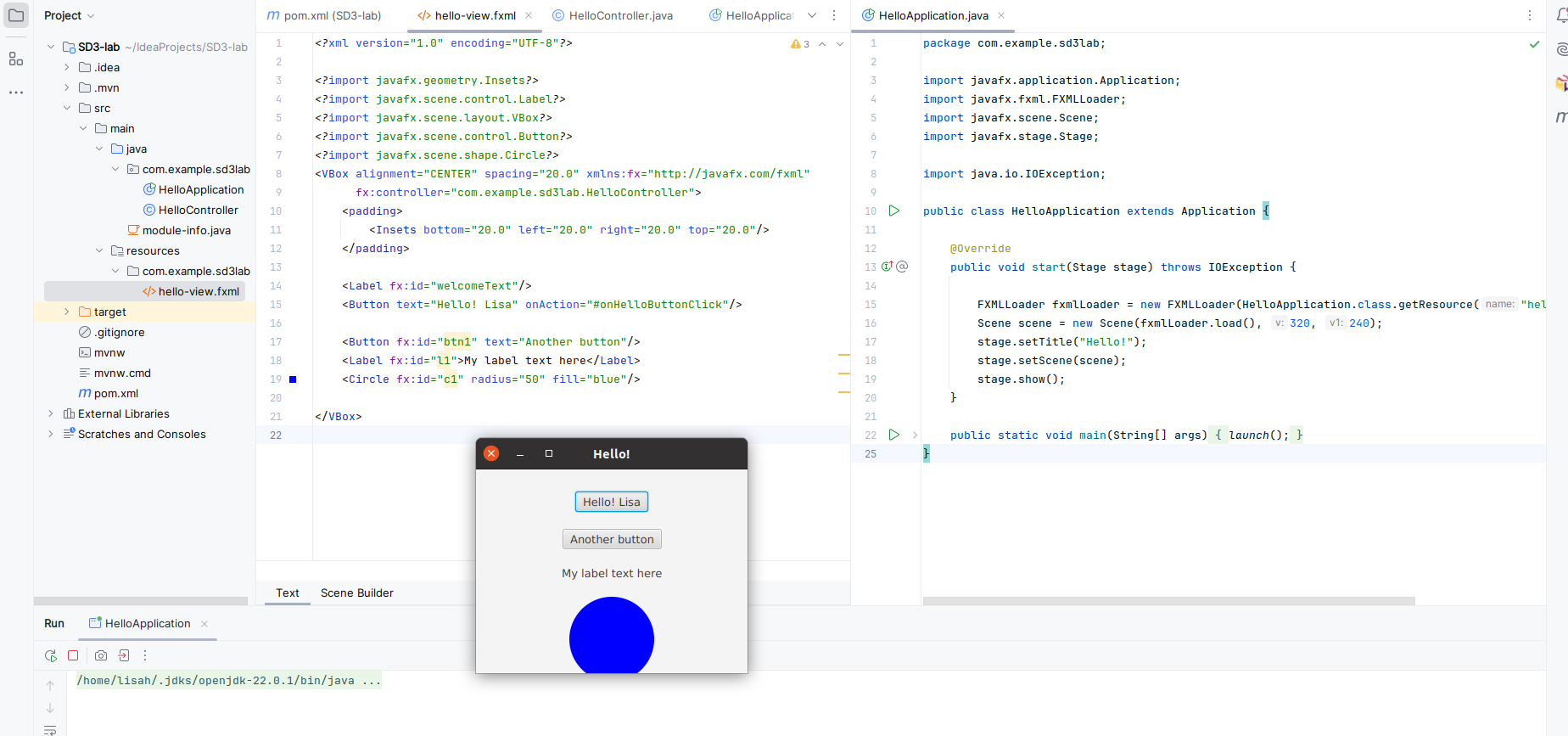Image resolution: width=1568 pixels, height=736 pixels.
Task: Close the hello-view.fxml tab
Action: [x=529, y=15]
